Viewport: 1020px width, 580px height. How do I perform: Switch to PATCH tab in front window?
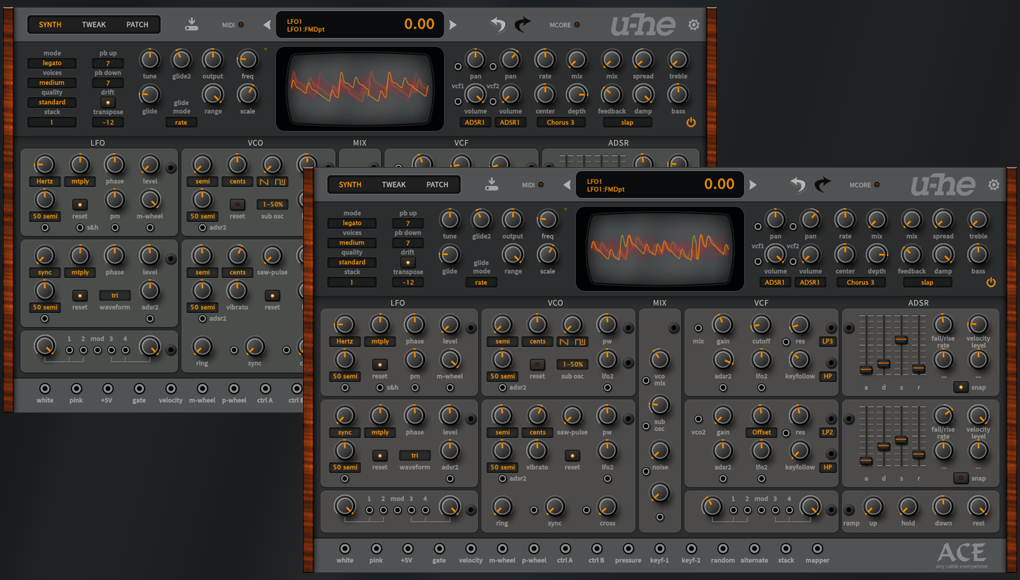(x=437, y=185)
